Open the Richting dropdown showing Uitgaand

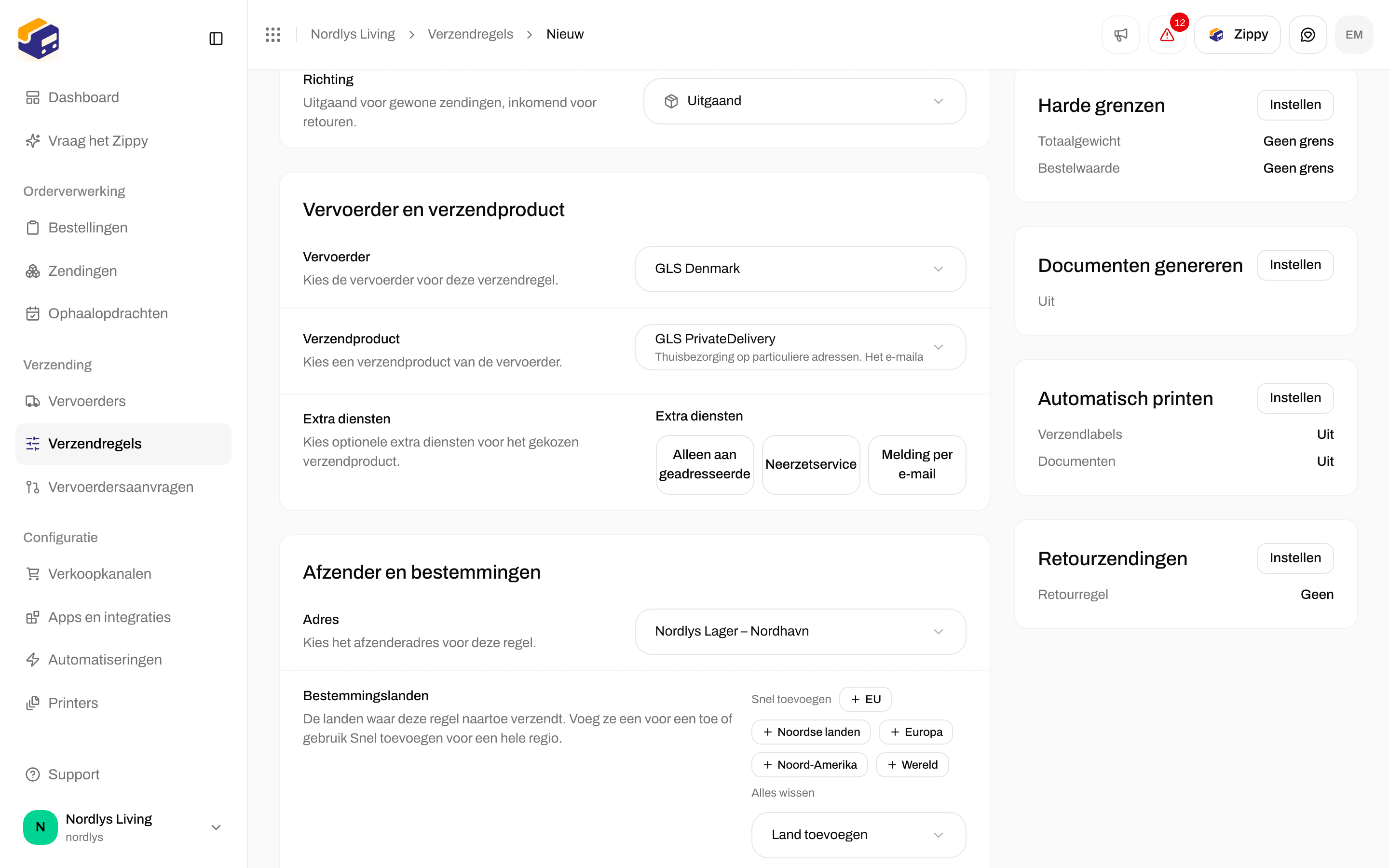[x=804, y=101]
